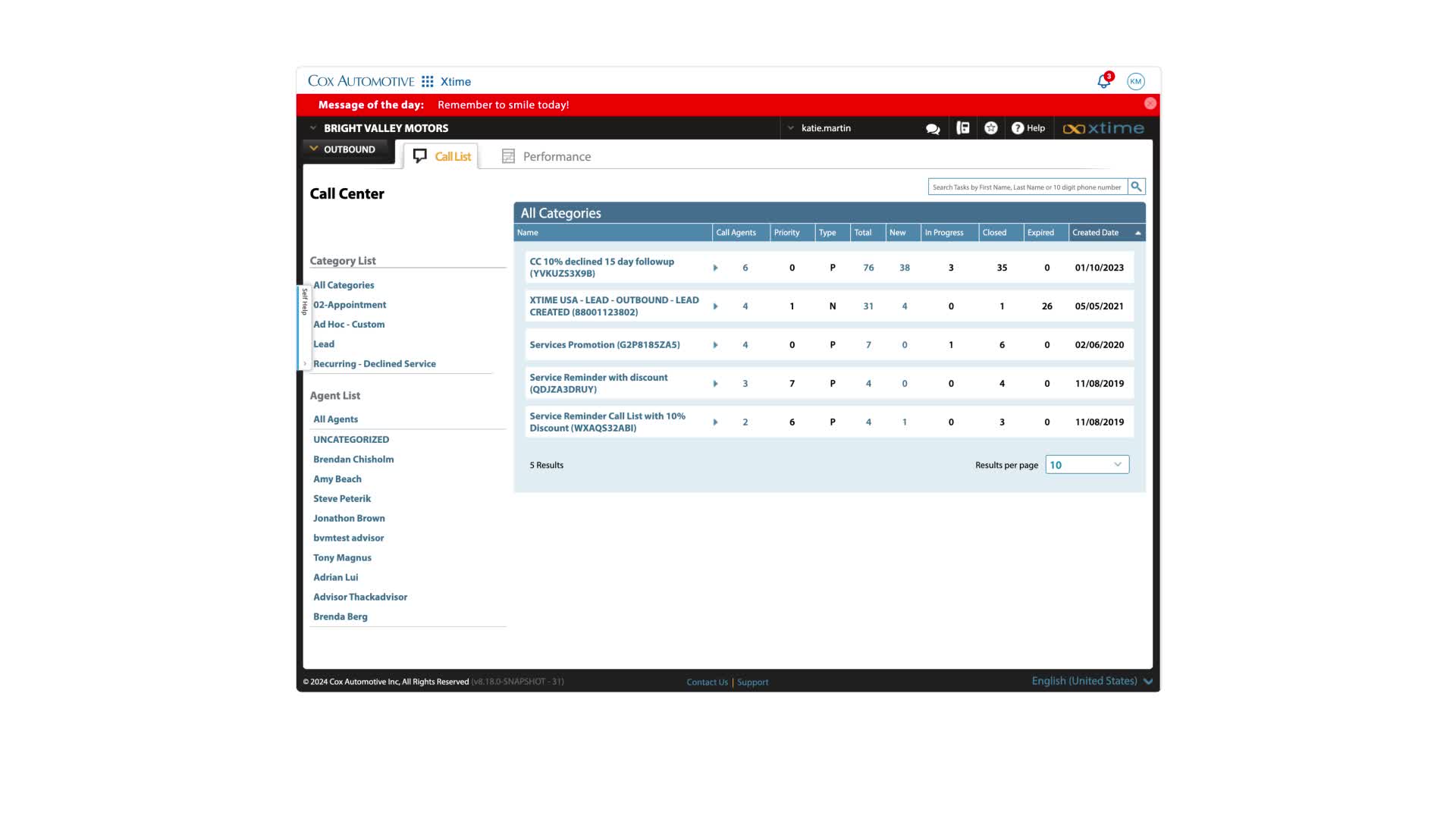The height and width of the screenshot is (819, 1456).
Task: Select the star favorites icon in the toolbar
Action: tap(990, 128)
